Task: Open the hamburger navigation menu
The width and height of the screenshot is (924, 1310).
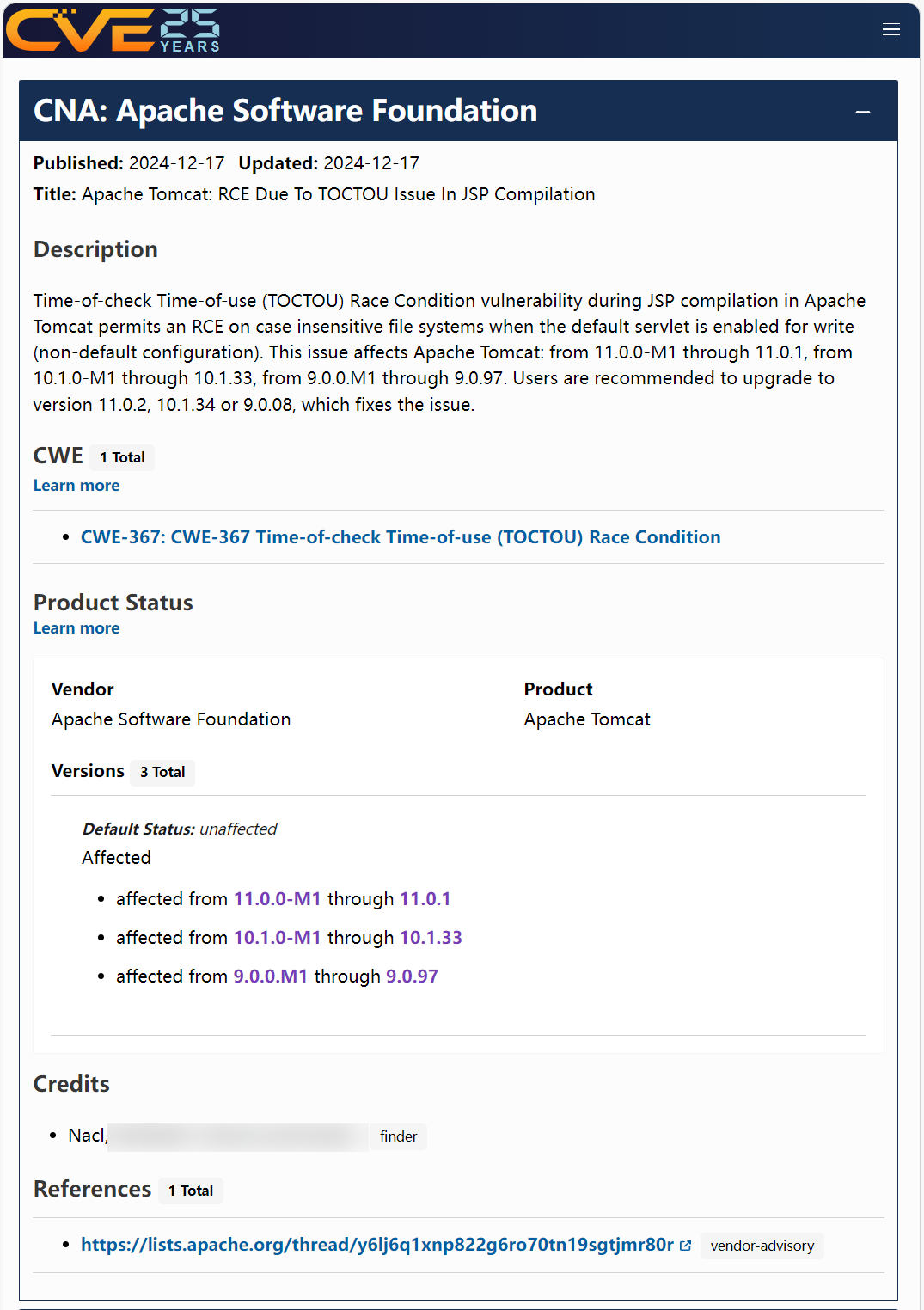Action: coord(891,30)
